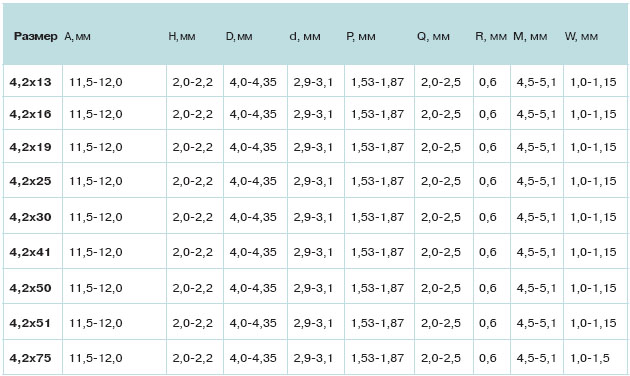Image resolution: width=630 pixels, height=376 pixels.
Task: Click the Q, мм column header
Action: coord(433,37)
